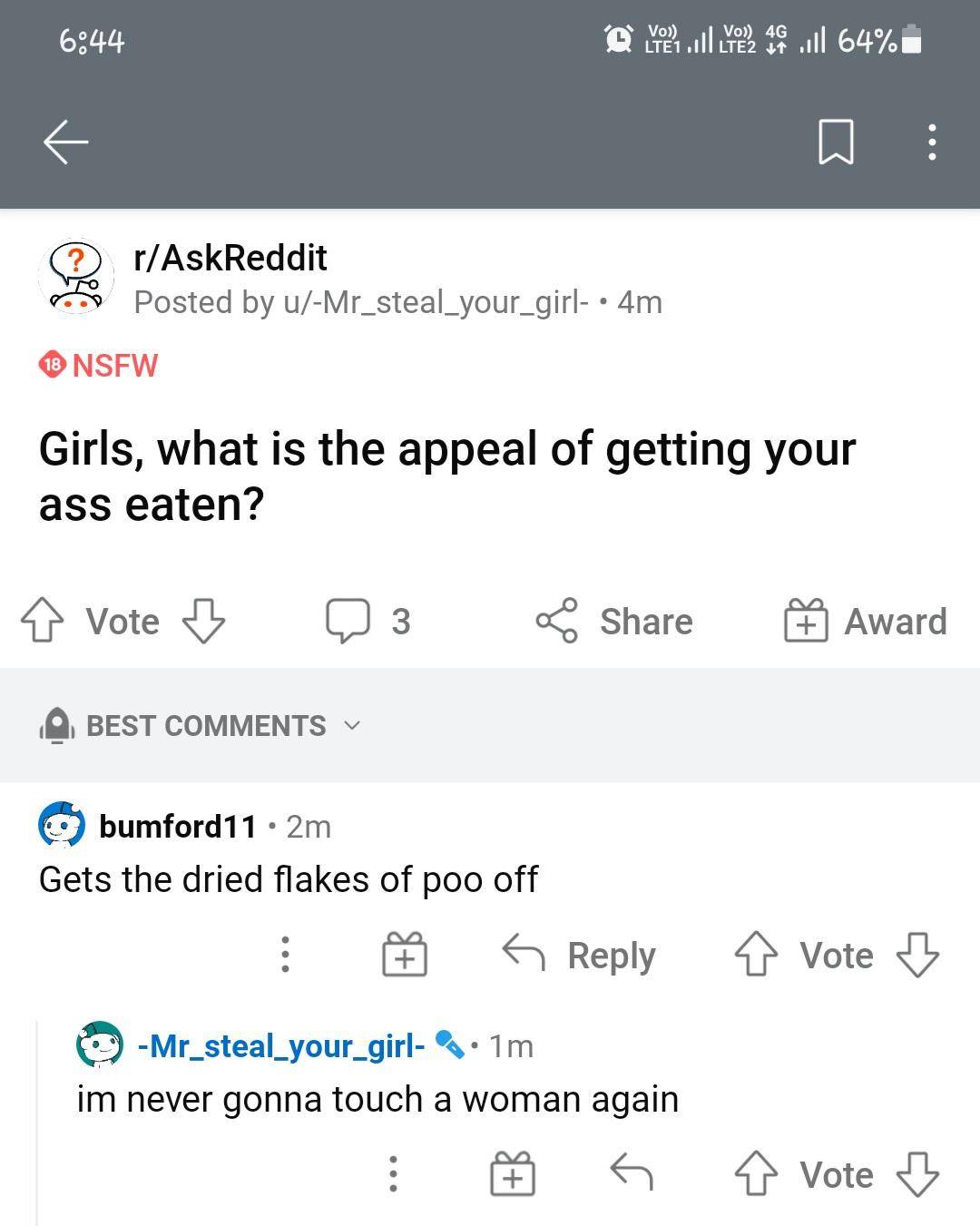Reply to bumford11's comment
The height and width of the screenshot is (1226, 980).
[580, 955]
